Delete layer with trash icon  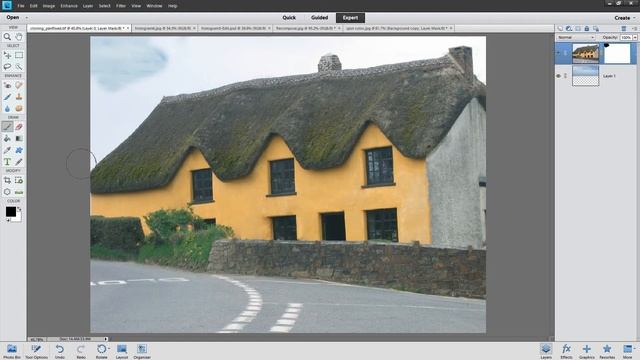(x=624, y=29)
